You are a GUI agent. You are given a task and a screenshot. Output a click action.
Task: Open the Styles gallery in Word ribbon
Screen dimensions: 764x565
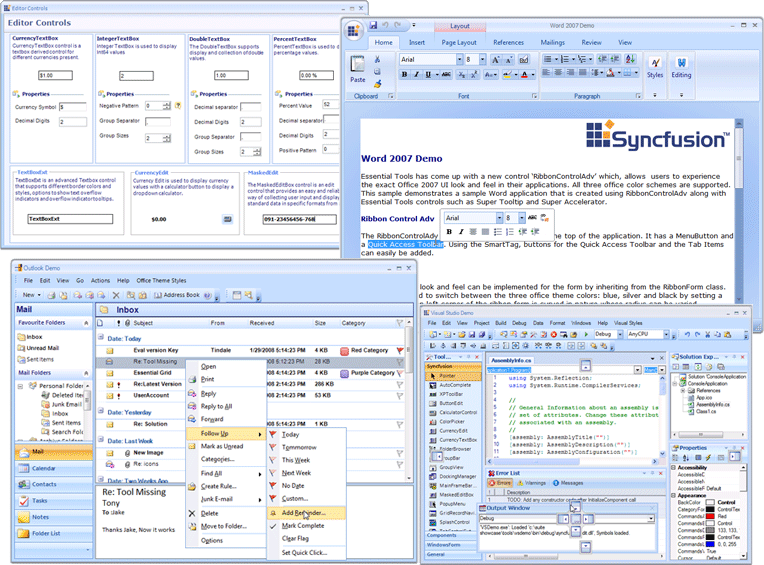(655, 66)
